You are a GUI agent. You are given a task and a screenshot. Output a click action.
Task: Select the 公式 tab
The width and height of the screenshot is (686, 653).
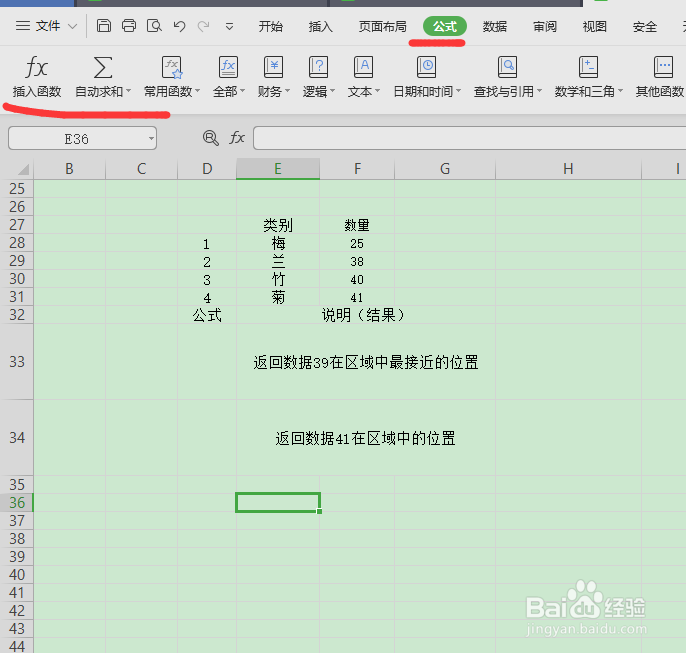point(444,26)
